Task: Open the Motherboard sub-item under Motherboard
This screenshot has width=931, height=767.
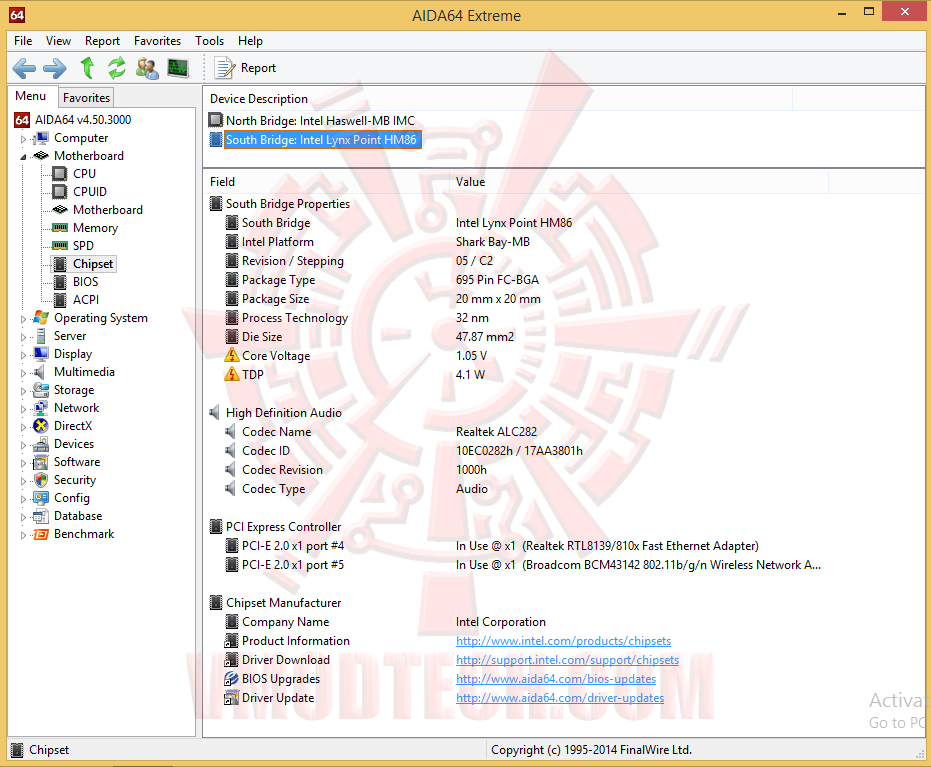Action: click(x=107, y=210)
